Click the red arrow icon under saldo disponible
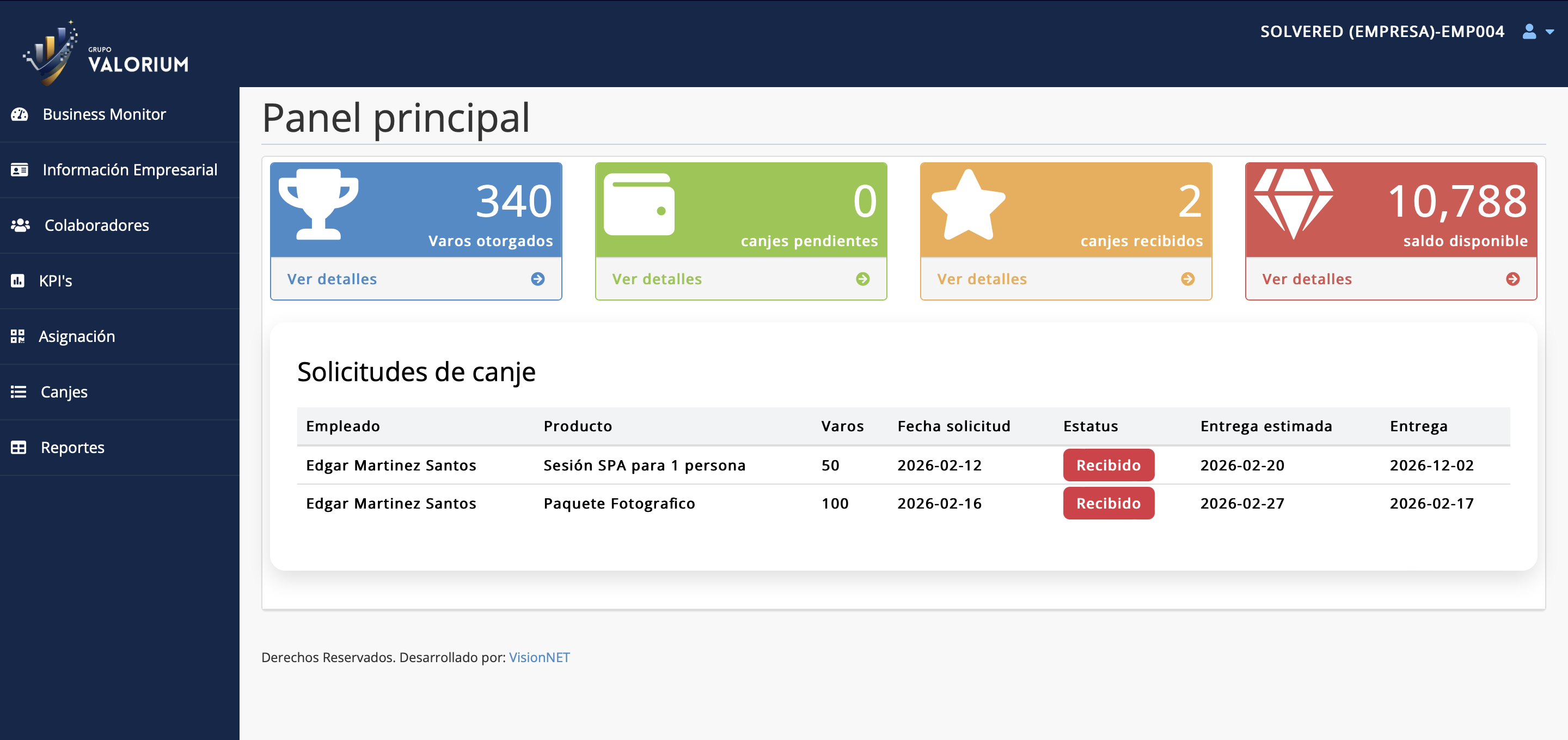 pos(1512,279)
